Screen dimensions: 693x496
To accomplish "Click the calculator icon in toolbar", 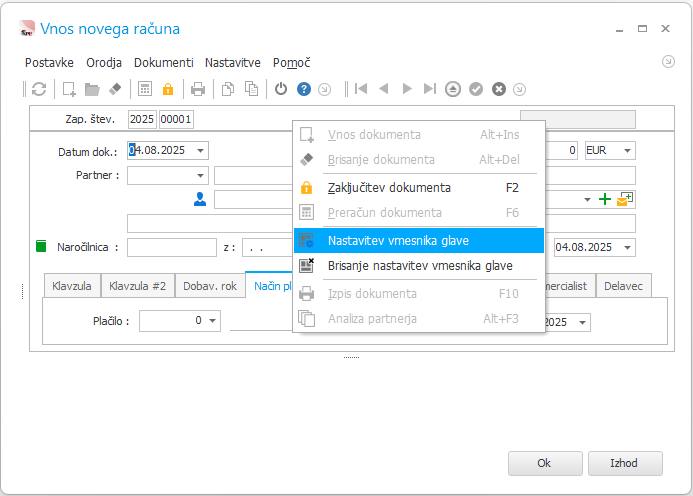I will [145, 89].
